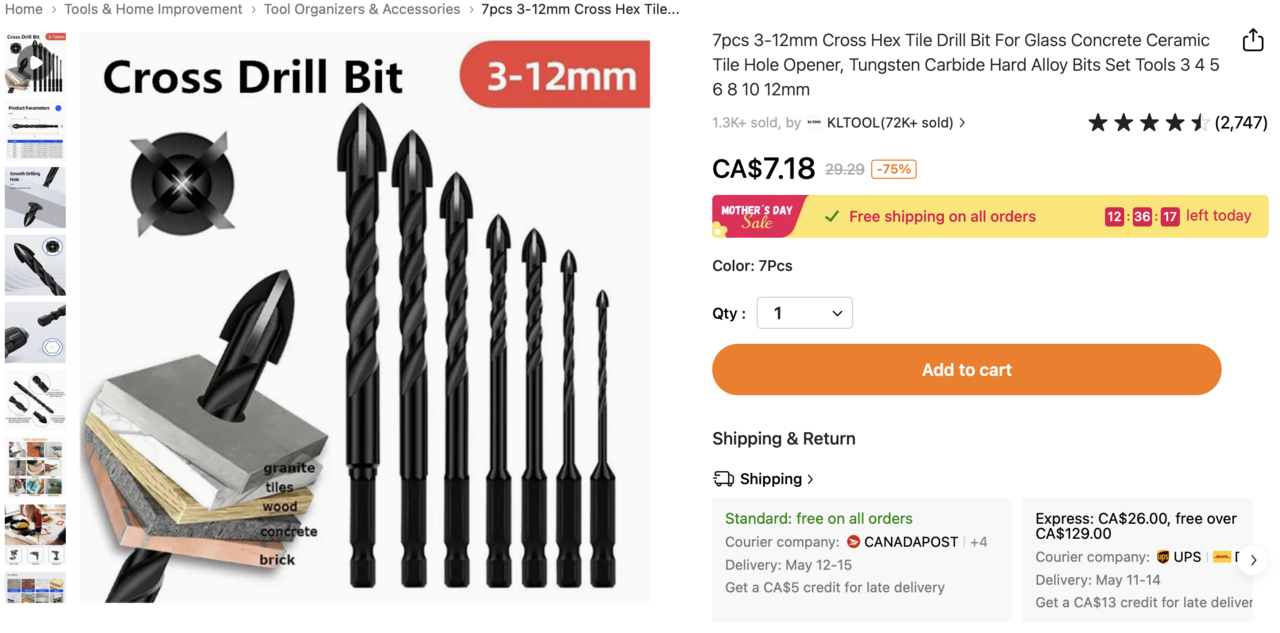Open Tools & Home Improvement breadcrumb
The width and height of the screenshot is (1280, 633).
(x=153, y=9)
